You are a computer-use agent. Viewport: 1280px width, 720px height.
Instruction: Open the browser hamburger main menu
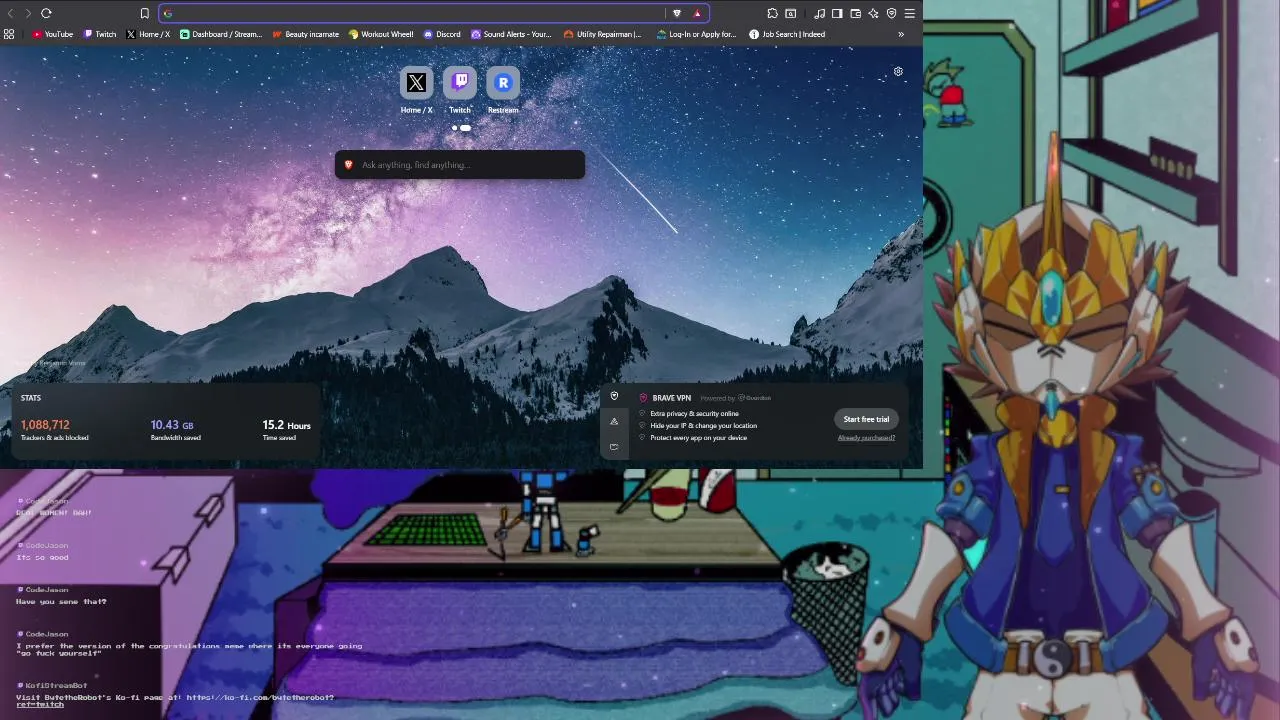coord(909,13)
